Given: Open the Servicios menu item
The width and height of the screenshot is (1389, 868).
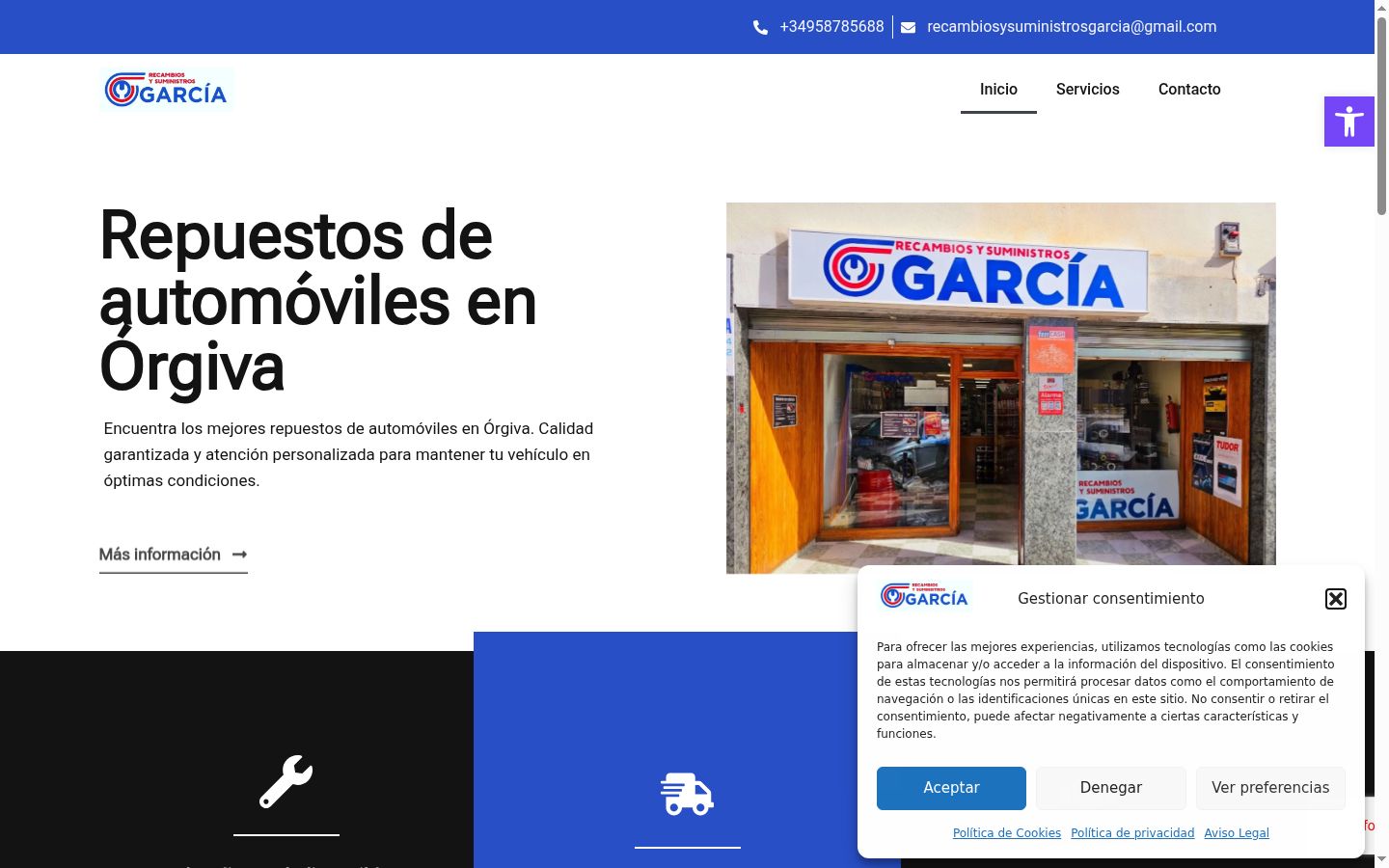Looking at the screenshot, I should pyautogui.click(x=1087, y=90).
